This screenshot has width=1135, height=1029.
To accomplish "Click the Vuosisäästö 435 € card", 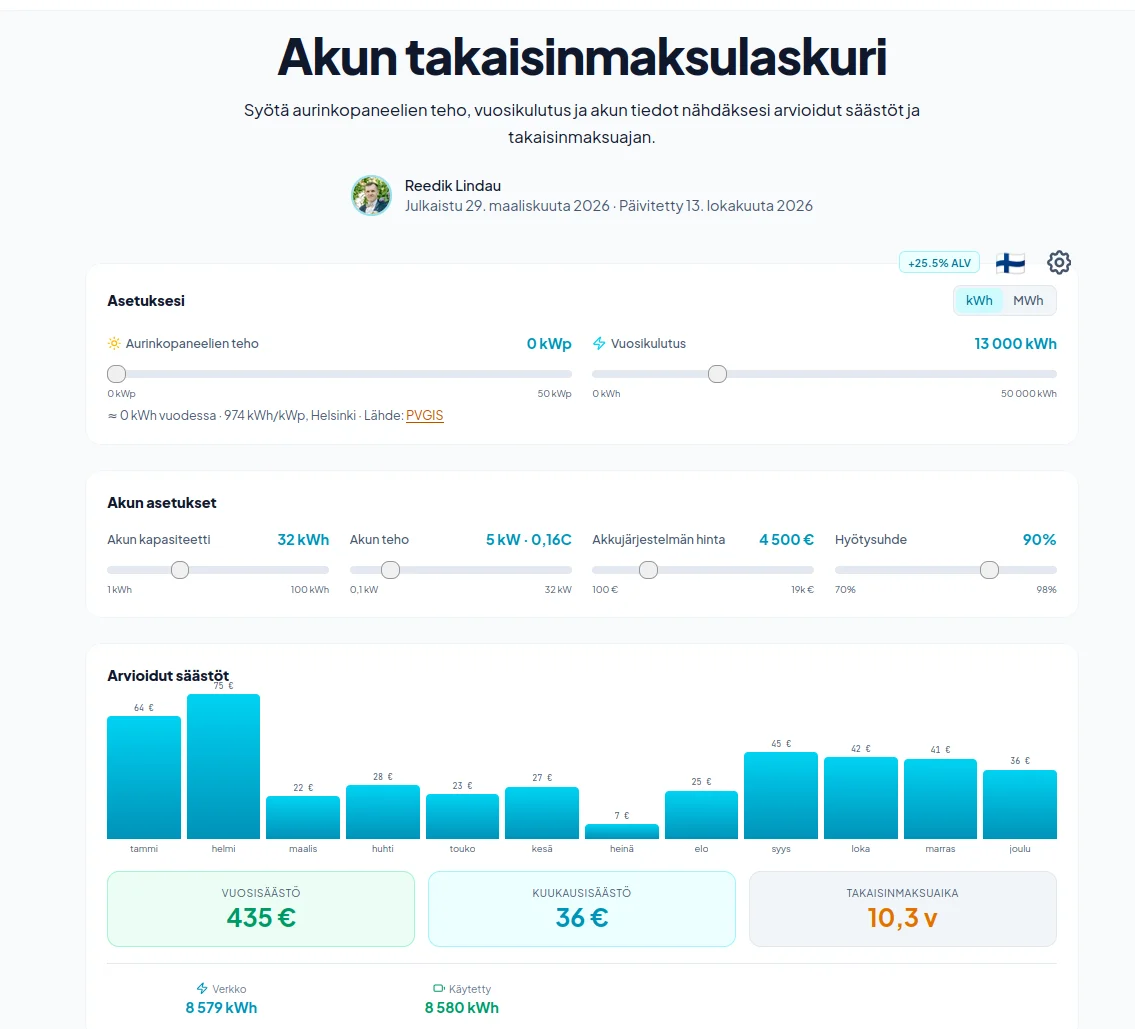I will pyautogui.click(x=261, y=909).
